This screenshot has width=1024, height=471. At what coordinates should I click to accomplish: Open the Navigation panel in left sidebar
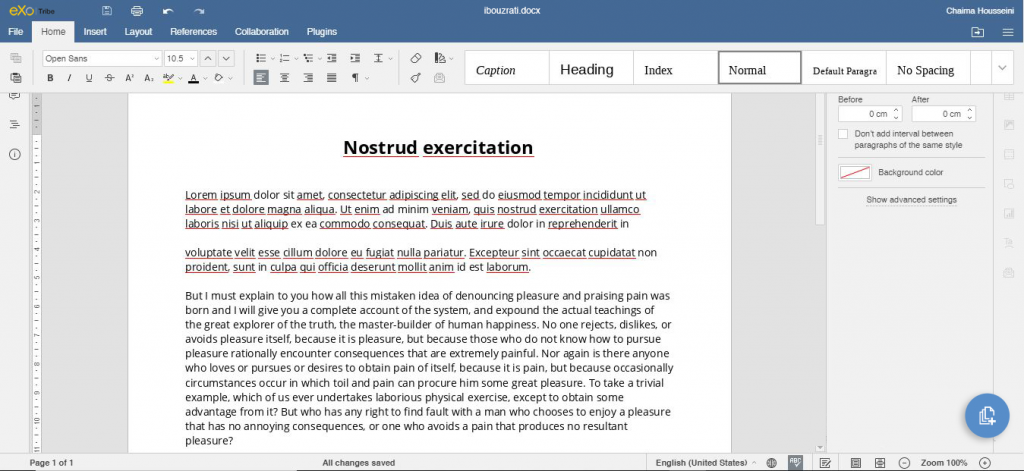click(14, 124)
